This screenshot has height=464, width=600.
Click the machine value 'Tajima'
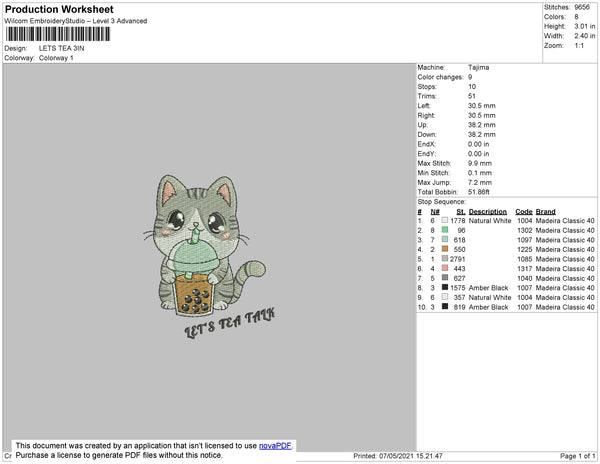tap(478, 67)
